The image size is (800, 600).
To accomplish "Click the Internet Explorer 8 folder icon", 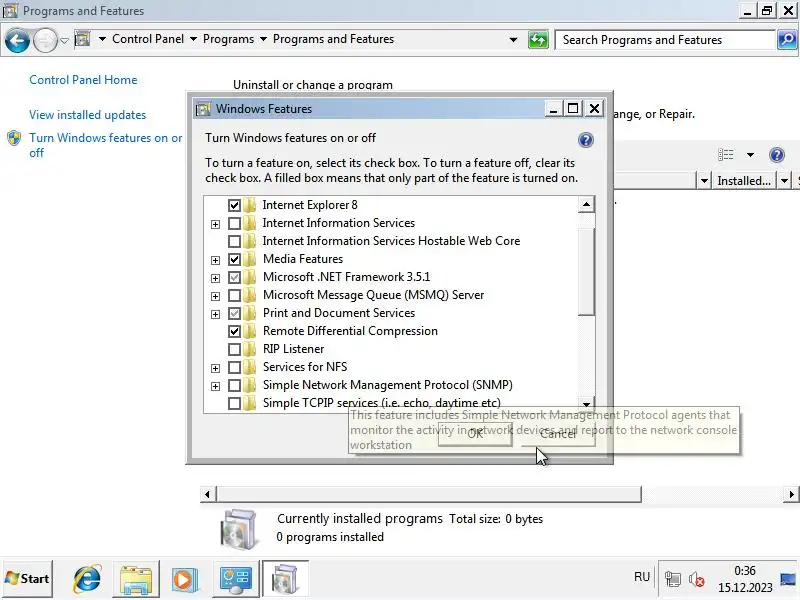I will [249, 205].
